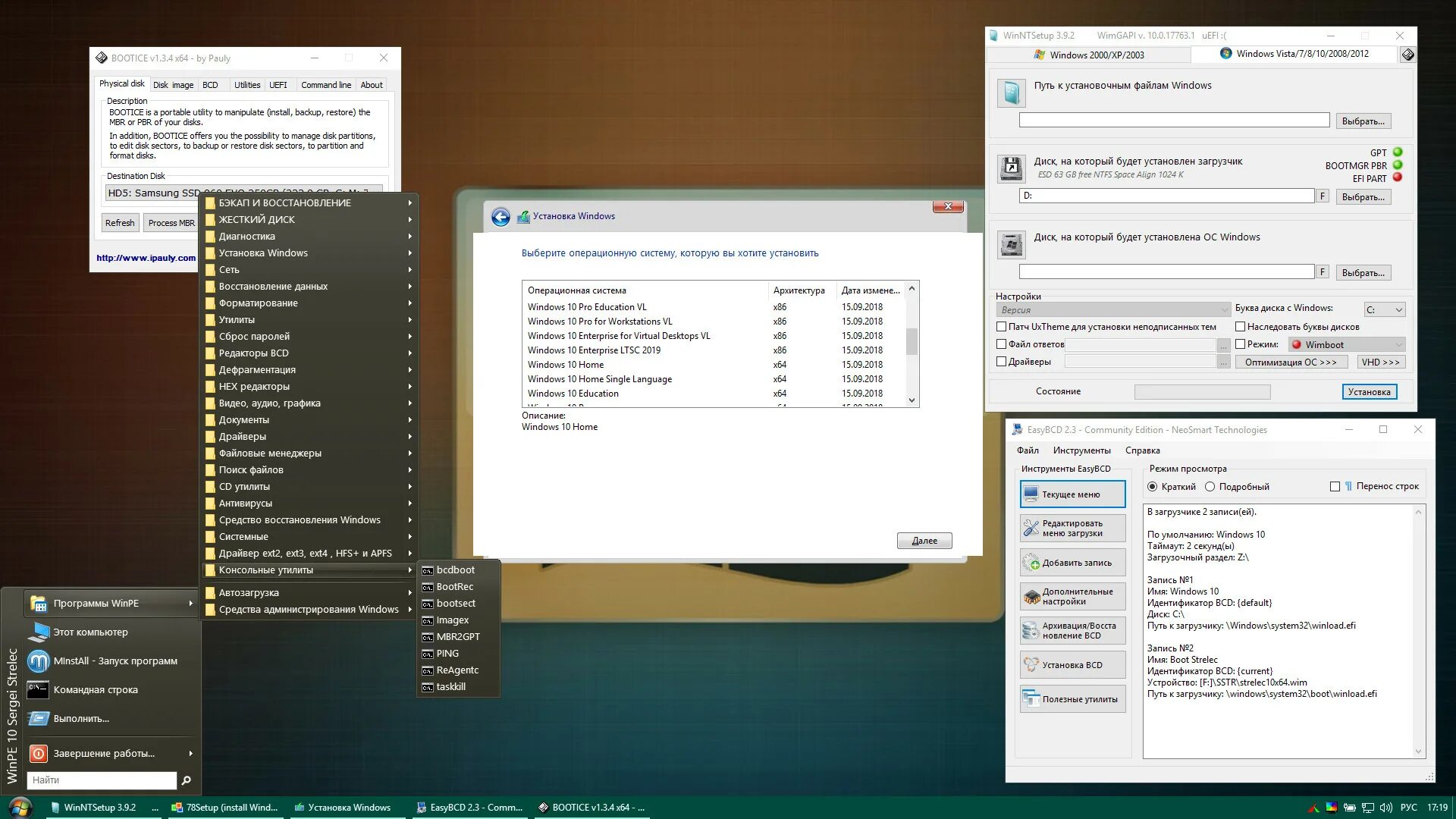Click the Windows installation drive icon in WinNTSetup

pyautogui.click(x=1011, y=244)
